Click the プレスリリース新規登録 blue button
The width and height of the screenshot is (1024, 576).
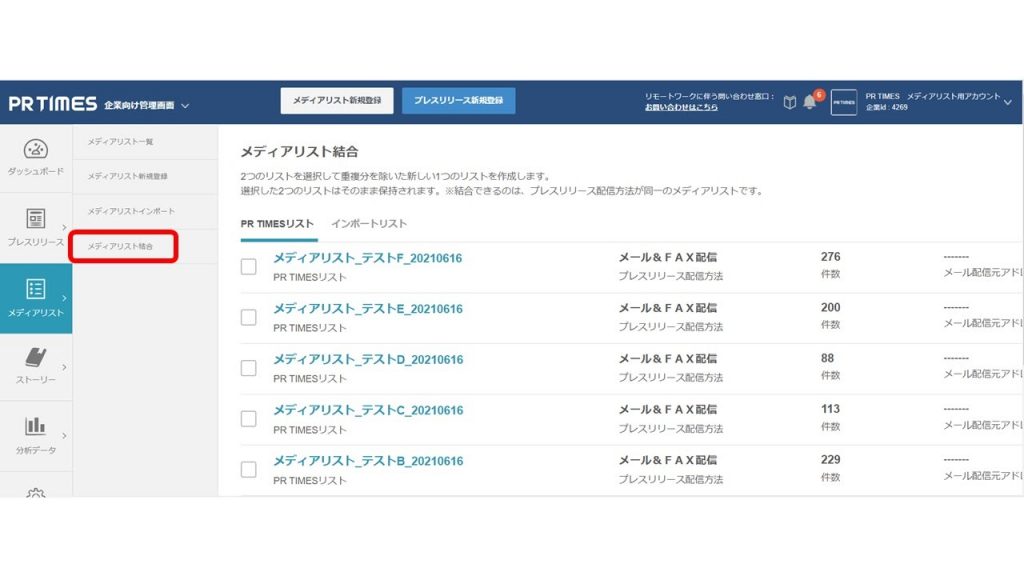(458, 101)
